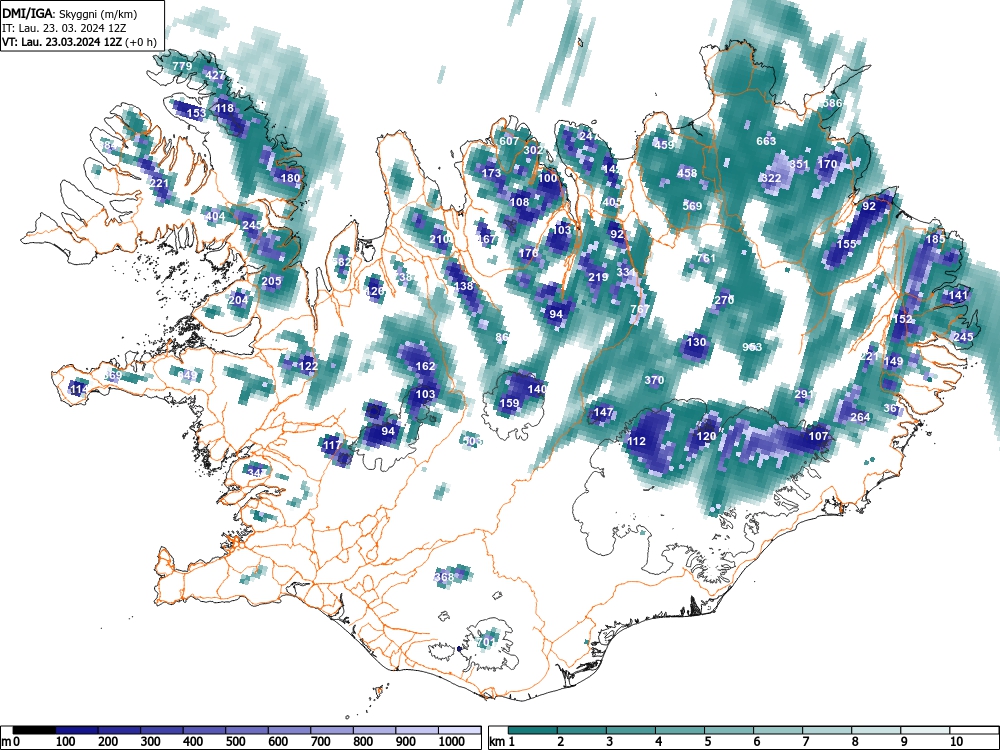Click the visibility value 140
Screen dimensions: 1000x750
coord(537,389)
